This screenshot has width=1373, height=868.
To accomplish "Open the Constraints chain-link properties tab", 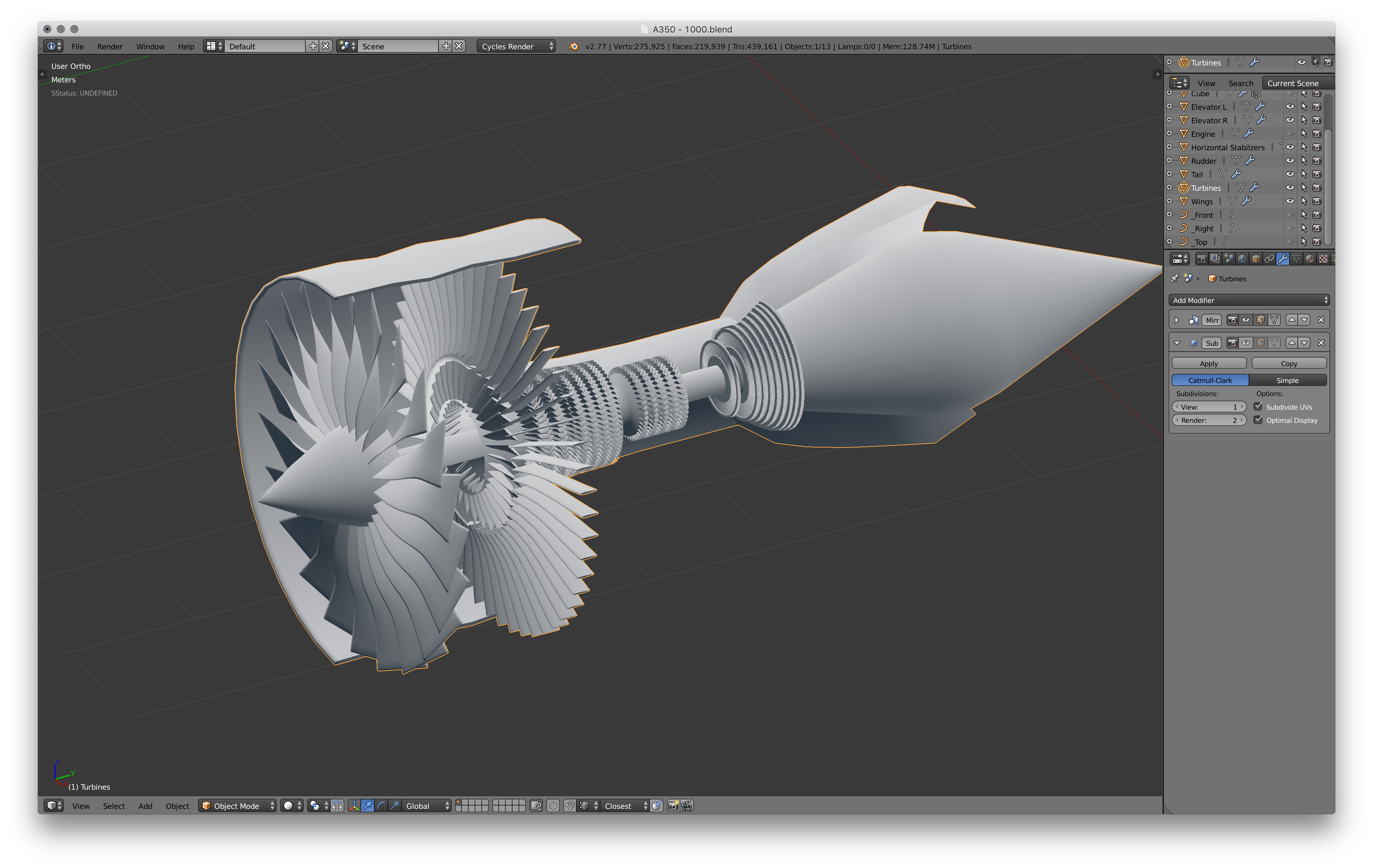I will click(1269, 259).
